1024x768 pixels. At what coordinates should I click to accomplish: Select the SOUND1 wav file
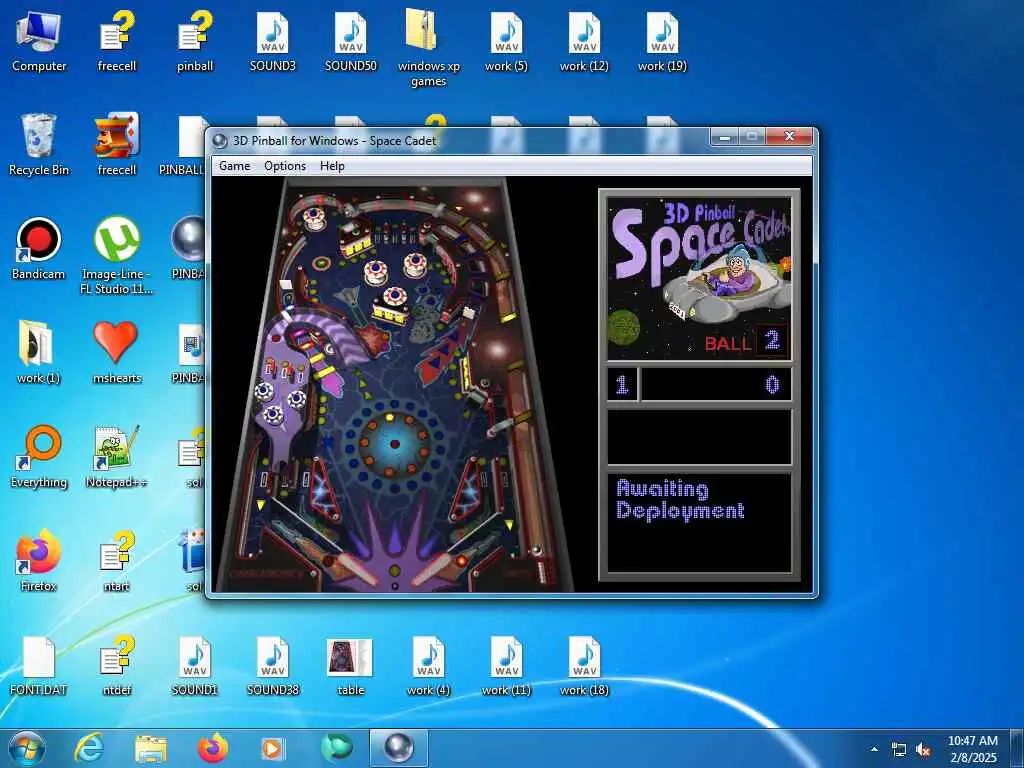pyautogui.click(x=195, y=665)
